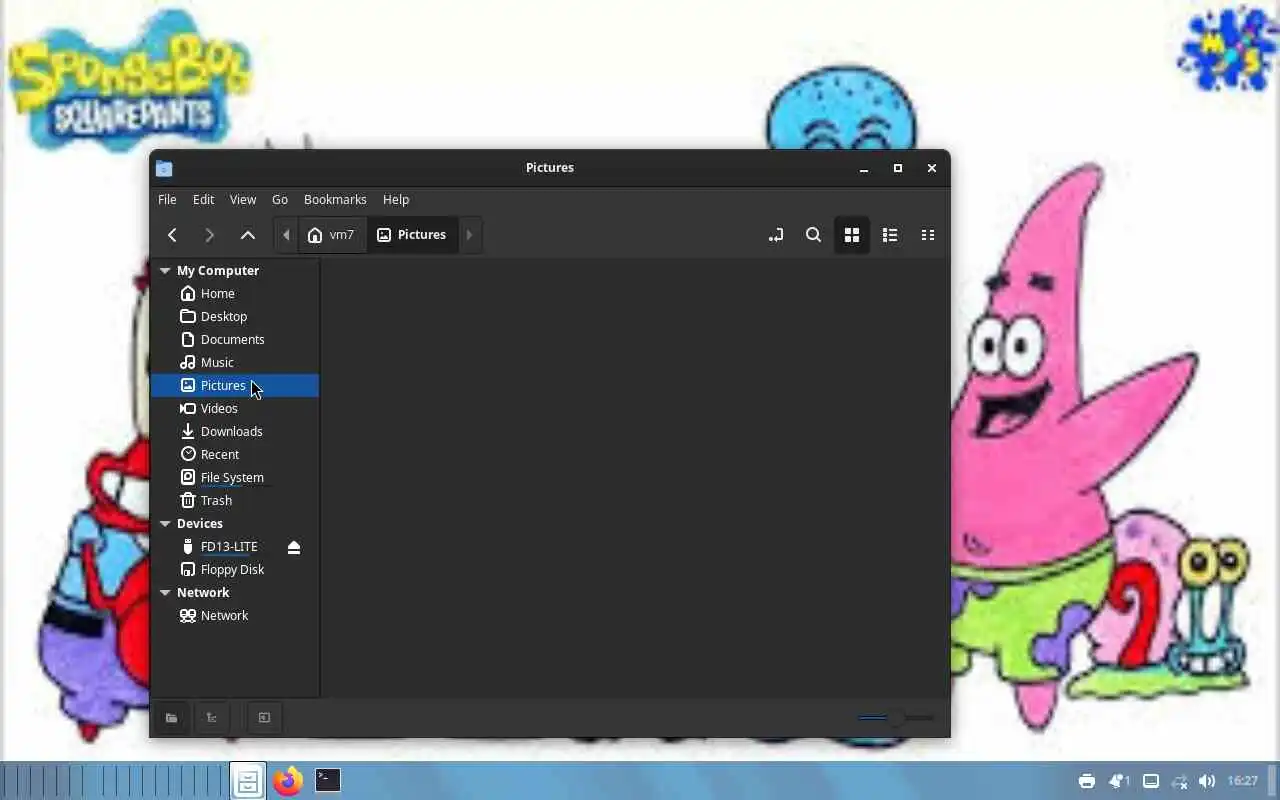Open Floppy Disk in the sidebar
This screenshot has width=1280, height=800.
click(x=235, y=570)
